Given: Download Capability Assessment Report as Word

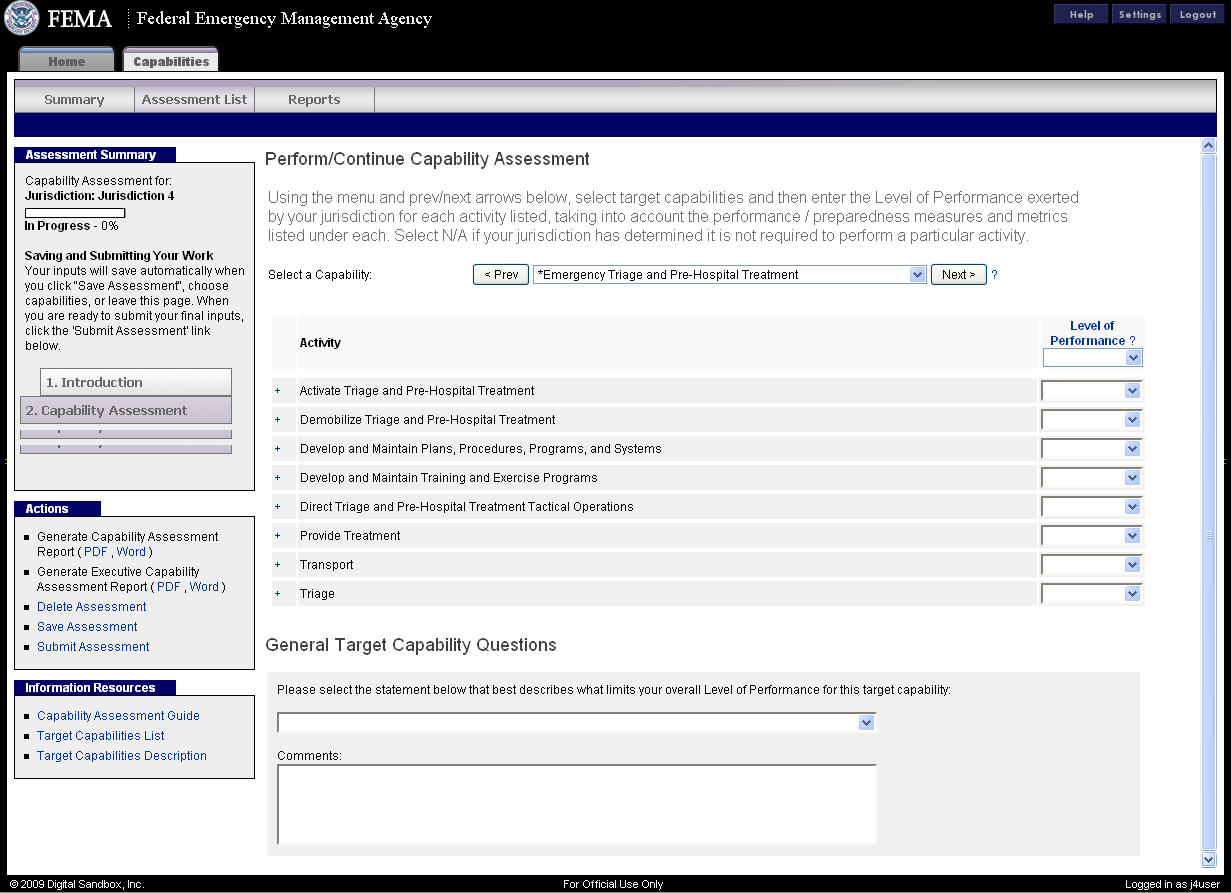Looking at the screenshot, I should (131, 552).
